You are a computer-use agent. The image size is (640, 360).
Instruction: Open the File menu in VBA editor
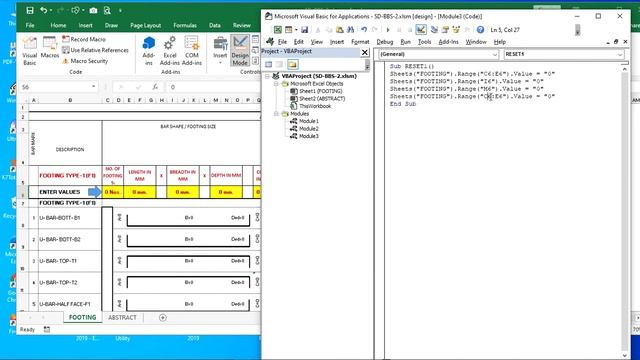282,42
